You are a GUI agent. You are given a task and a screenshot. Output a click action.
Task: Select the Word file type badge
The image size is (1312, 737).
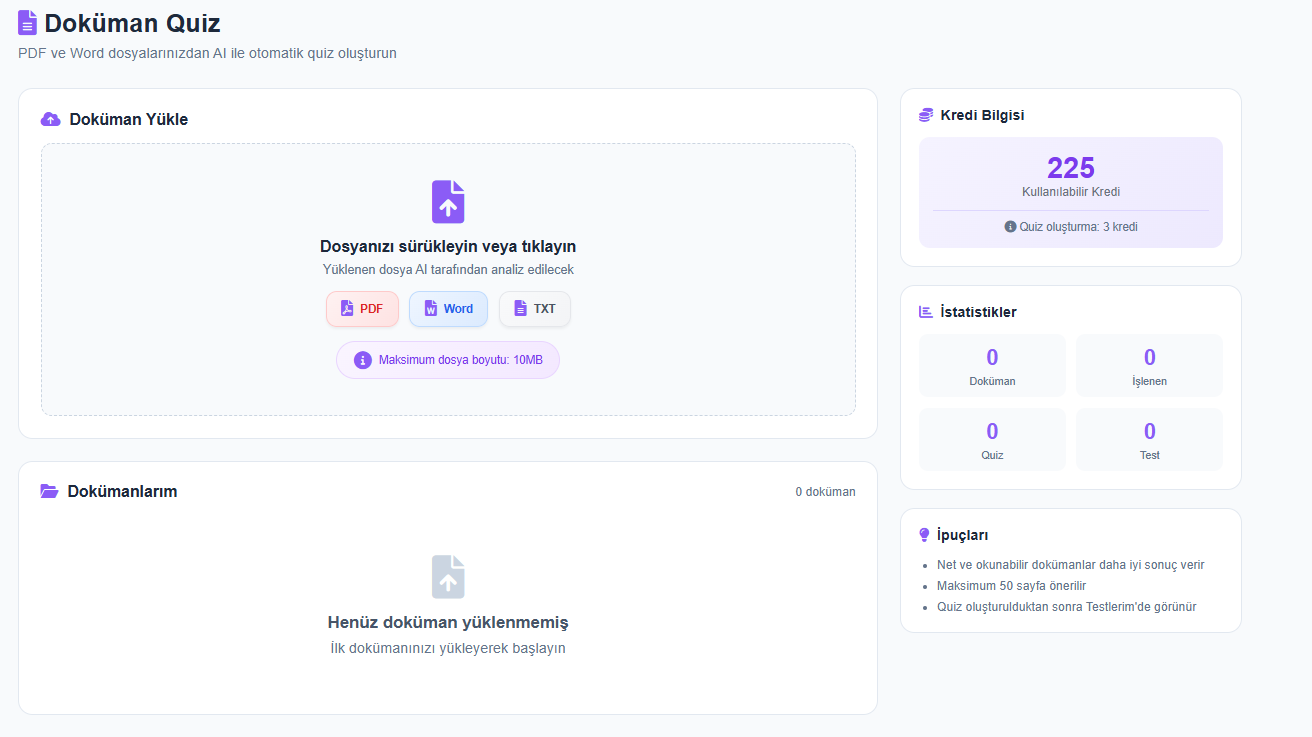coord(448,309)
